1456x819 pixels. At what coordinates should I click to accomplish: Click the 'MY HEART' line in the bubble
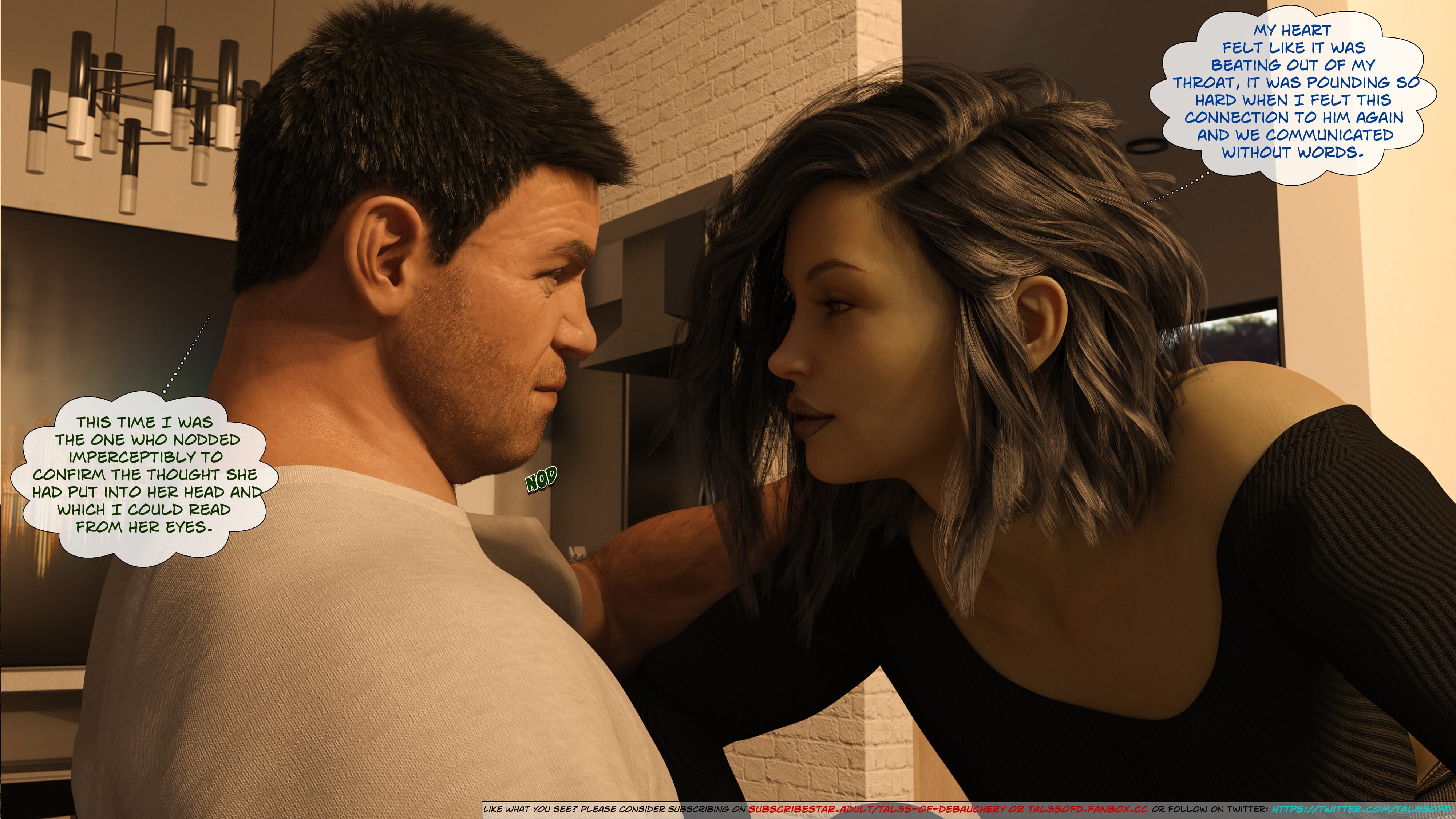click(1293, 30)
